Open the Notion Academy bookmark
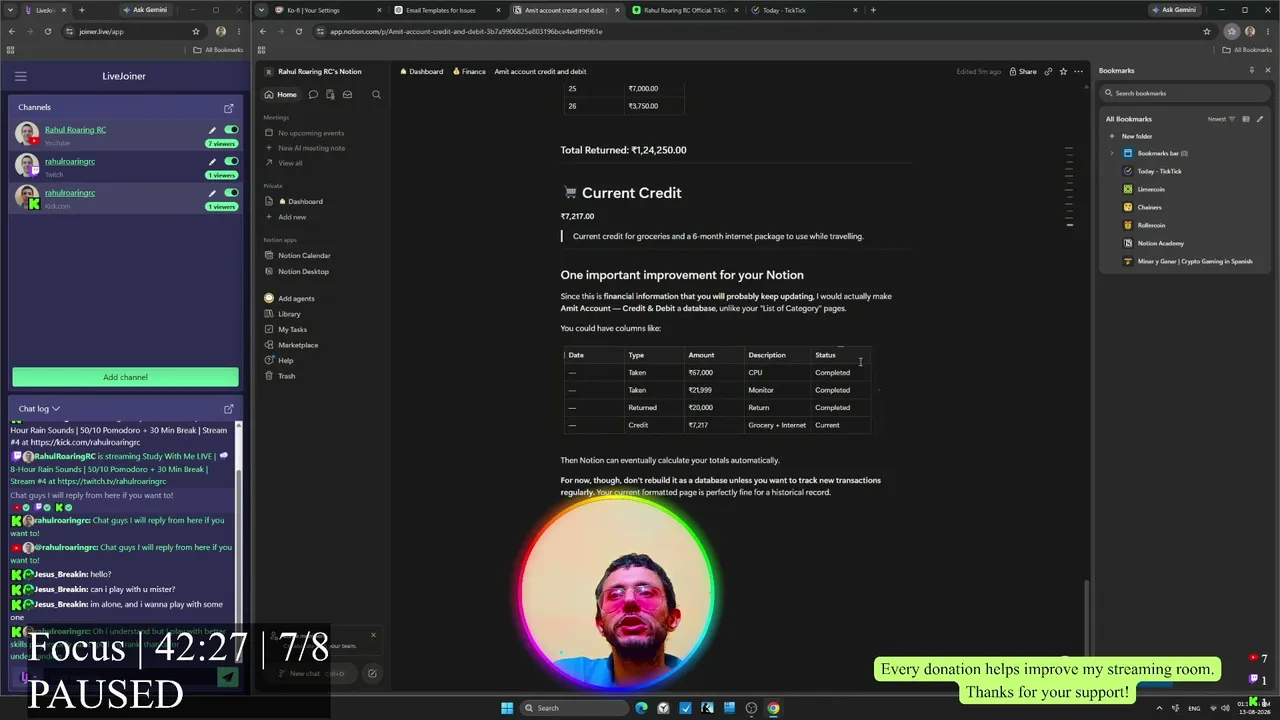Viewport: 1280px width, 720px height. click(x=1160, y=243)
